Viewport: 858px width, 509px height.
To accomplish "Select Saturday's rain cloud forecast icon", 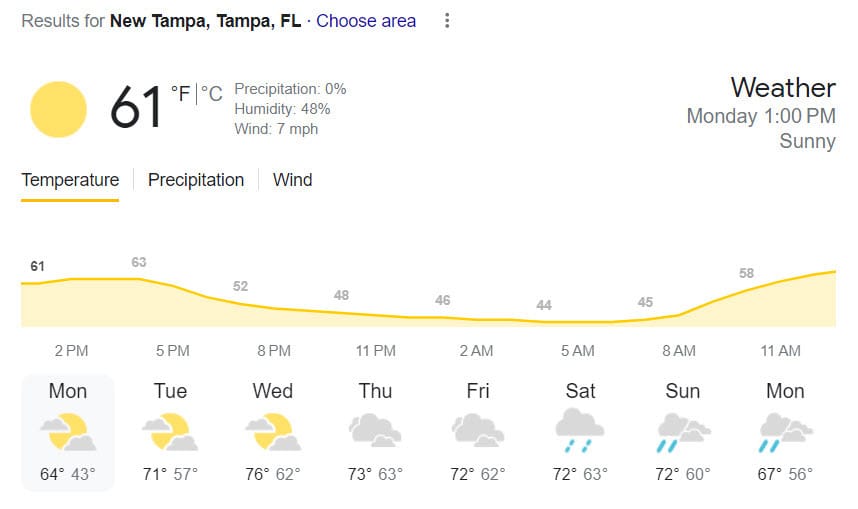I will point(580,430).
